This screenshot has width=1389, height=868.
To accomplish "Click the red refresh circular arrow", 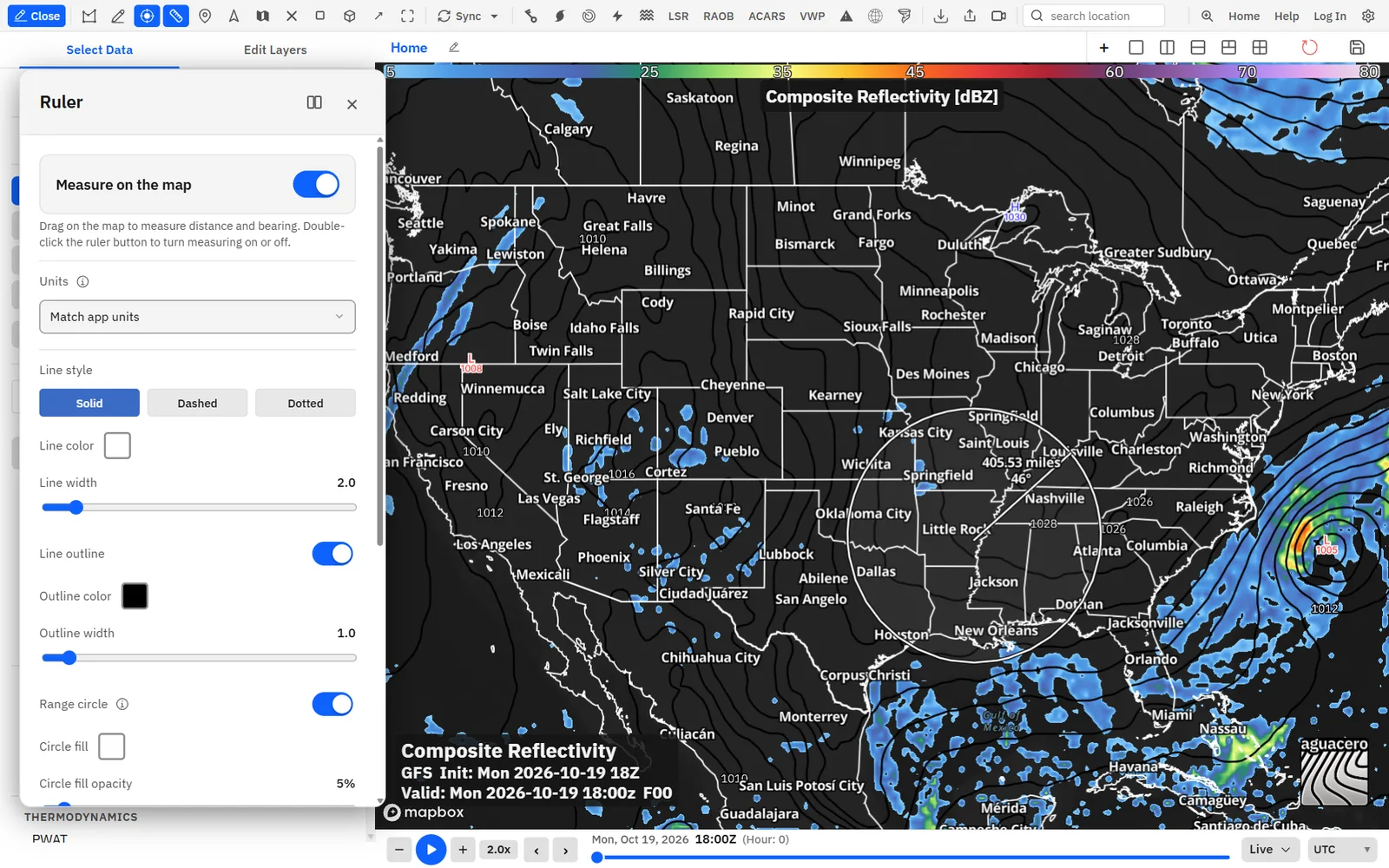I will (x=1310, y=47).
